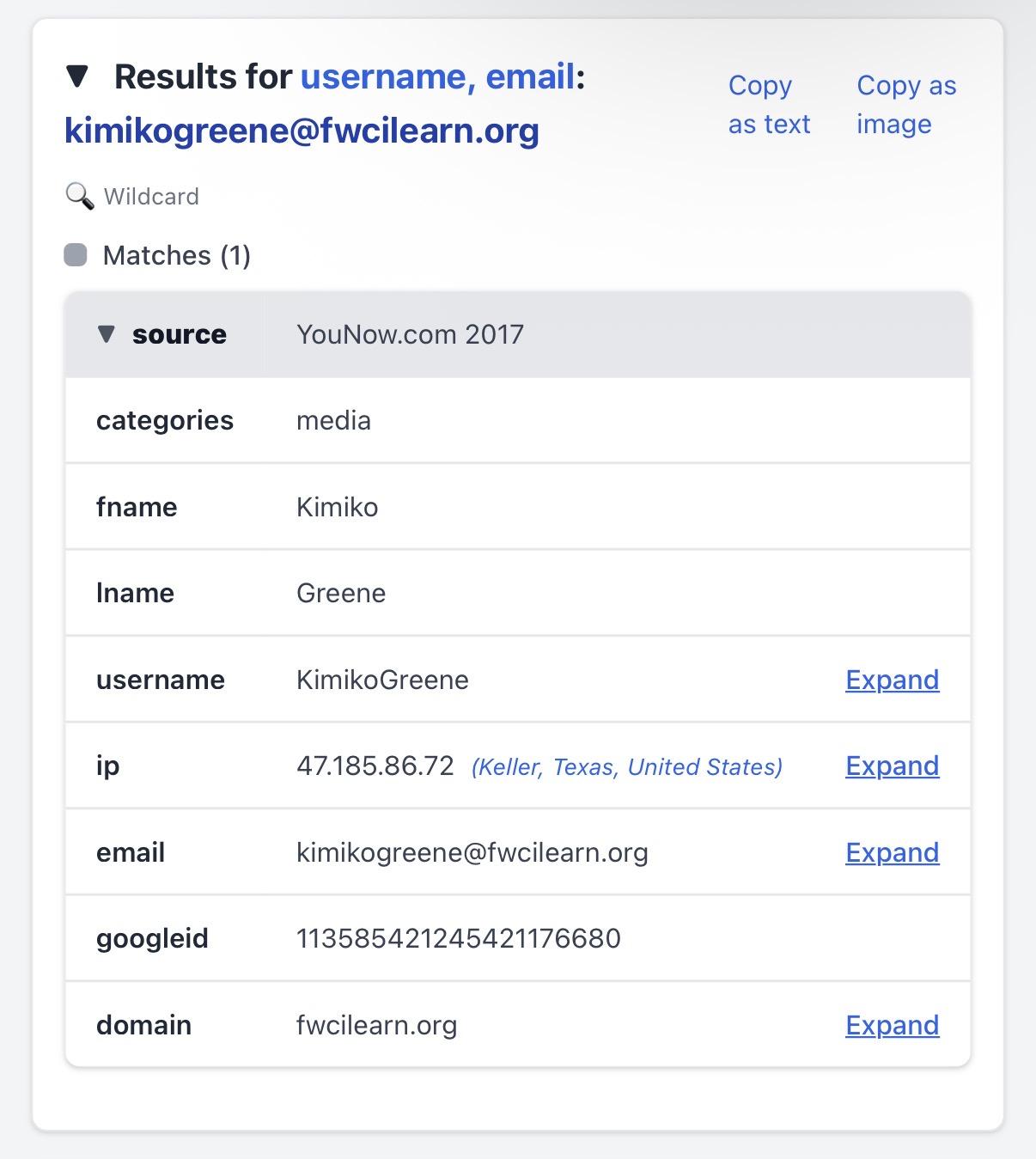Click the magnifying glass Wildcard icon
The height and width of the screenshot is (1159, 1036).
point(79,196)
